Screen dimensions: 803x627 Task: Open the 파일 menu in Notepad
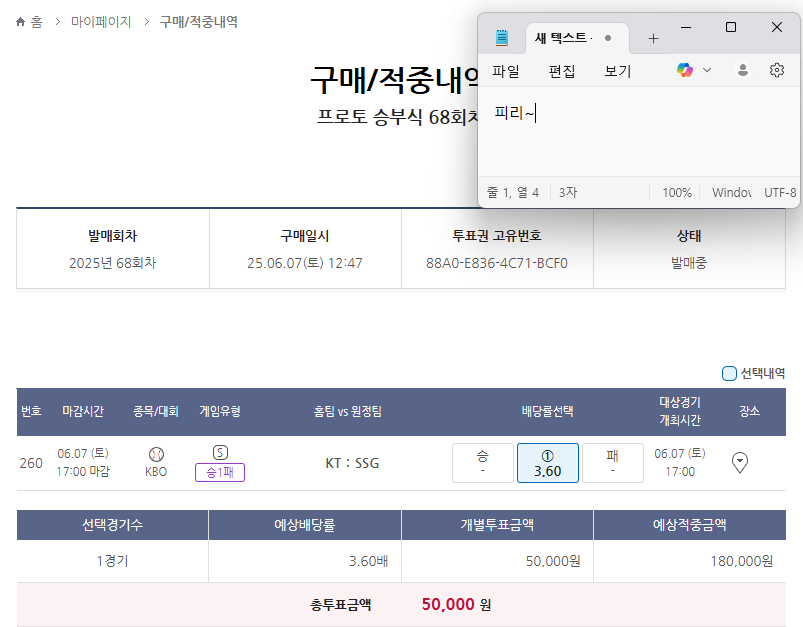coord(506,71)
